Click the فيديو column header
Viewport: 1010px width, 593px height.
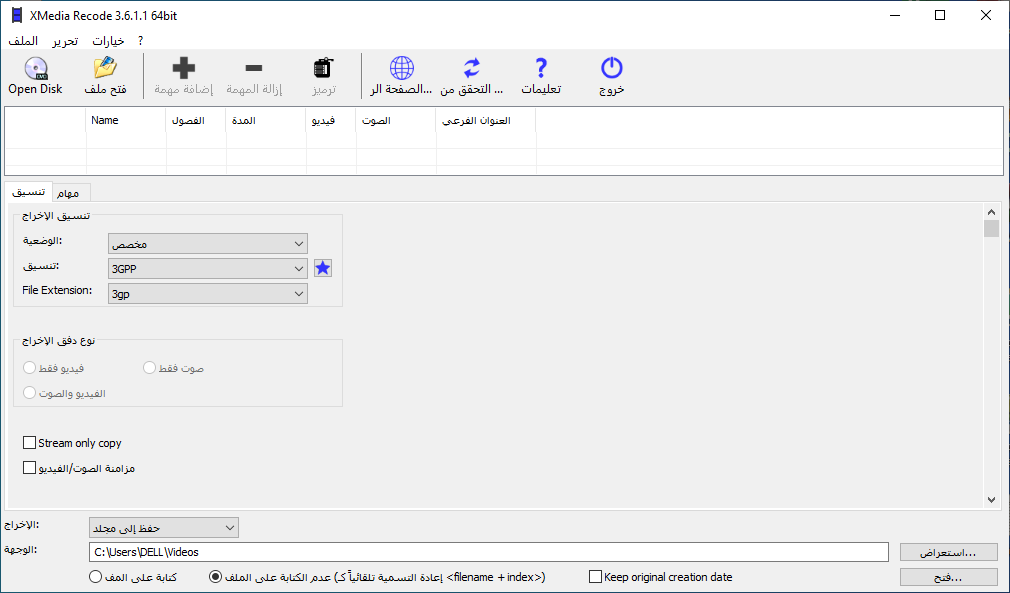tap(331, 120)
